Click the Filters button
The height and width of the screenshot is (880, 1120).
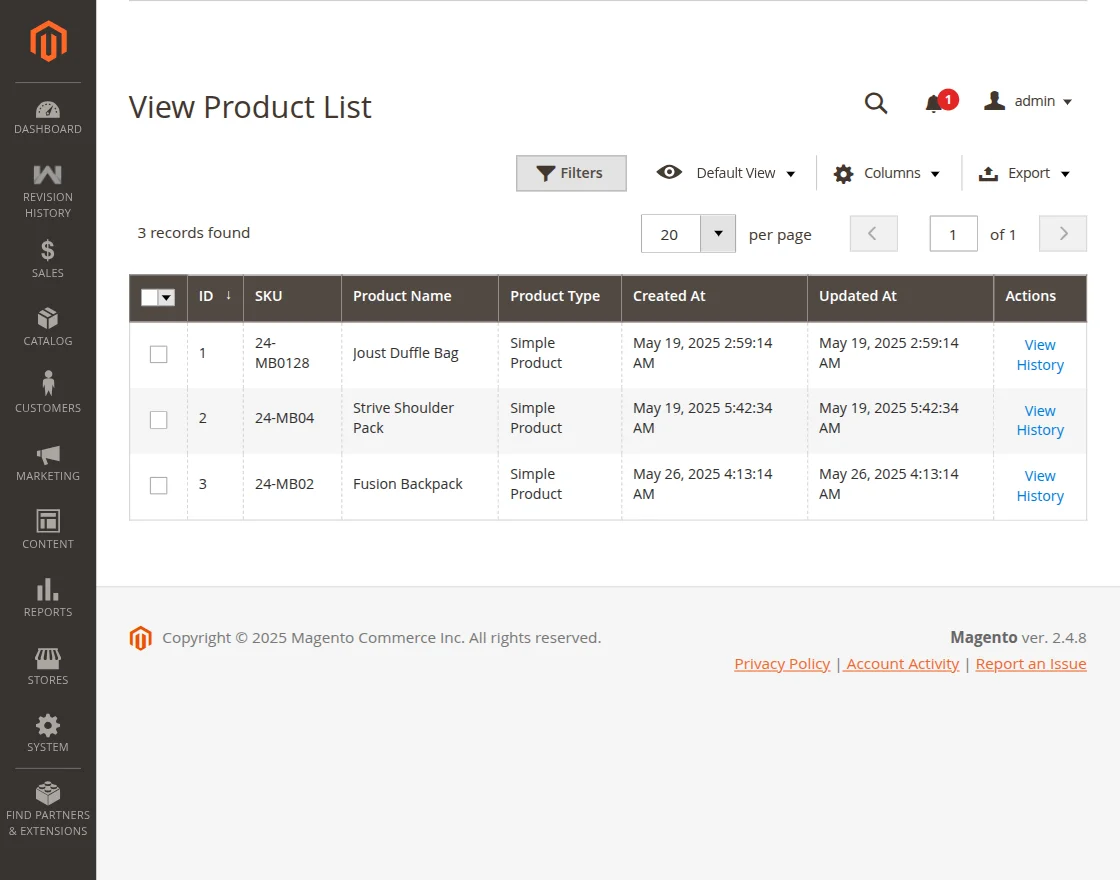pyautogui.click(x=571, y=172)
